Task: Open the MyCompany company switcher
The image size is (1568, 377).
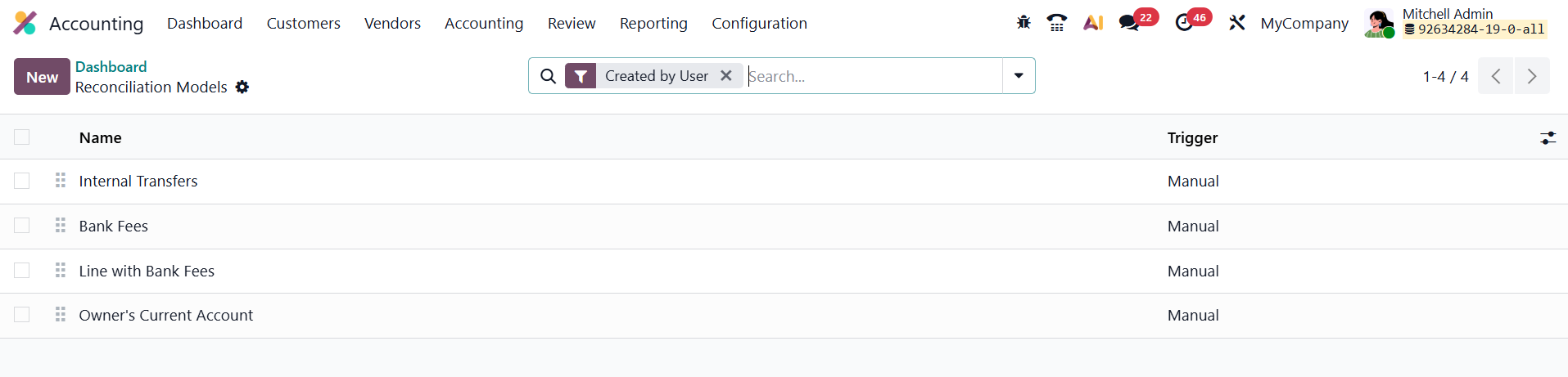Action: pyautogui.click(x=1304, y=24)
